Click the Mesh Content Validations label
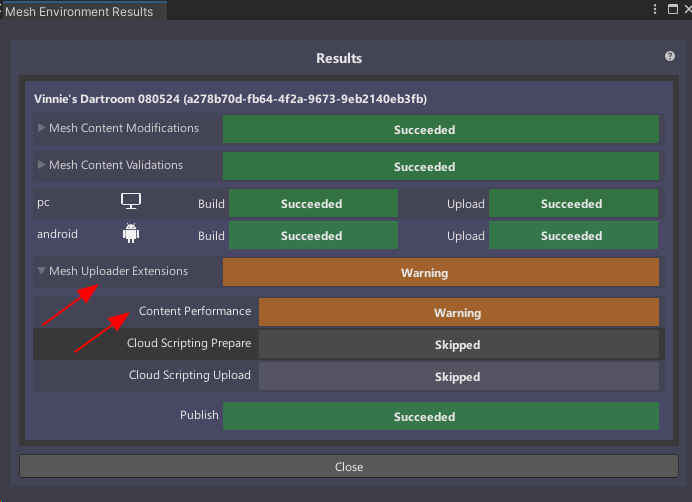Viewport: 692px width, 502px height. point(116,165)
